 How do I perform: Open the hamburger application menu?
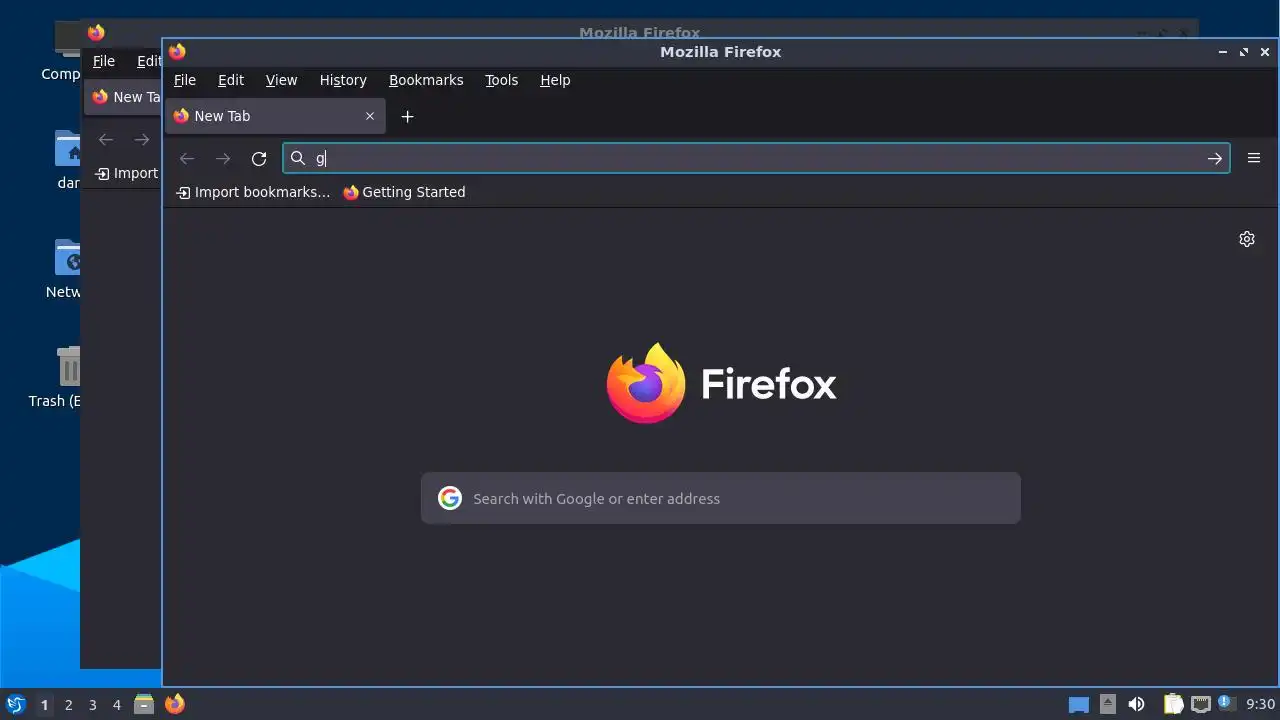[1254, 158]
